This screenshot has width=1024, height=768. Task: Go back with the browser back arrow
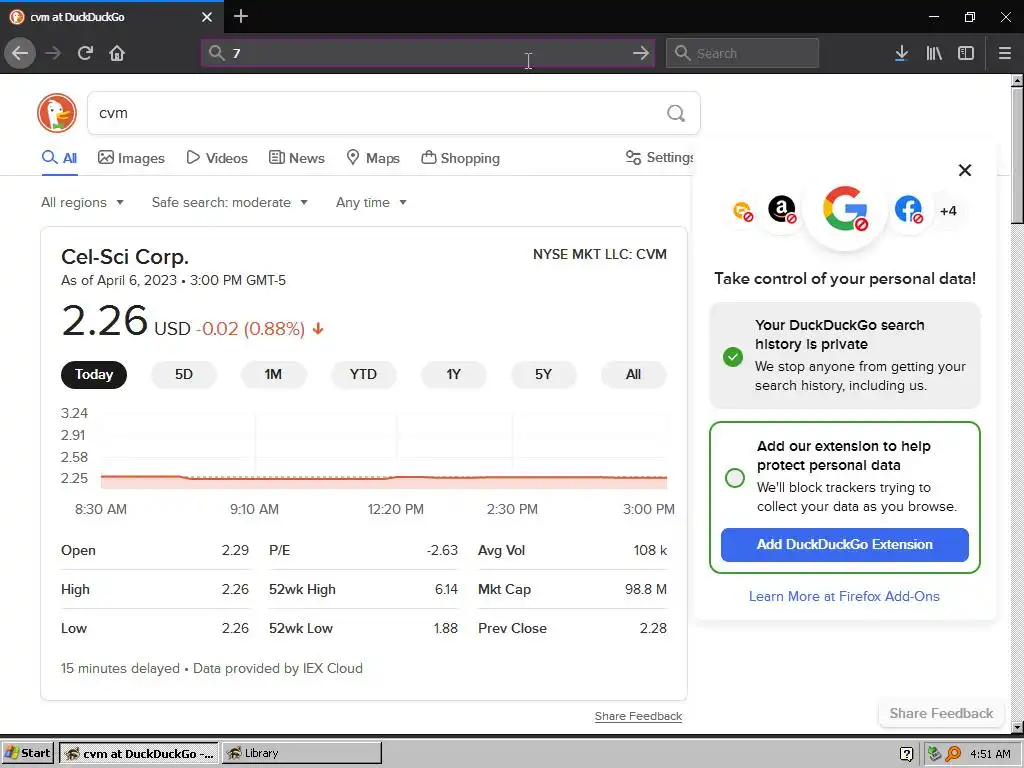coord(20,53)
